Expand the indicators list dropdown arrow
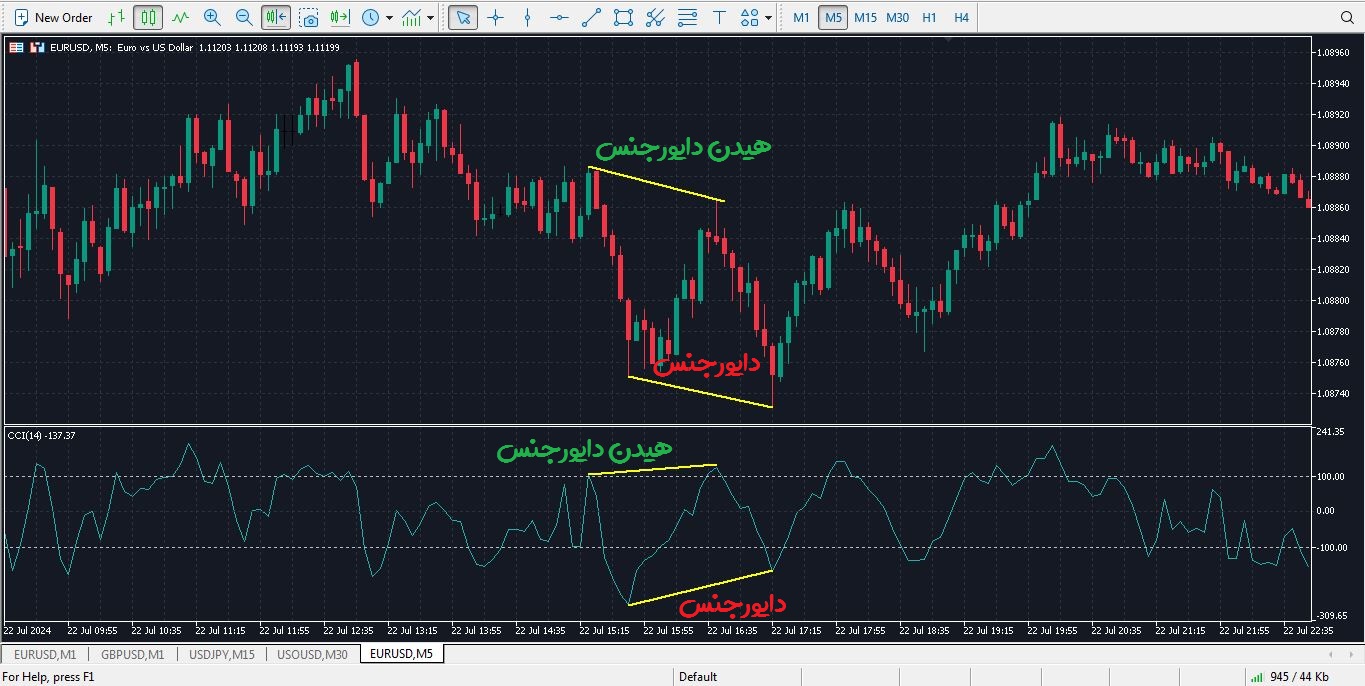The height and width of the screenshot is (686, 1365). 431,18
